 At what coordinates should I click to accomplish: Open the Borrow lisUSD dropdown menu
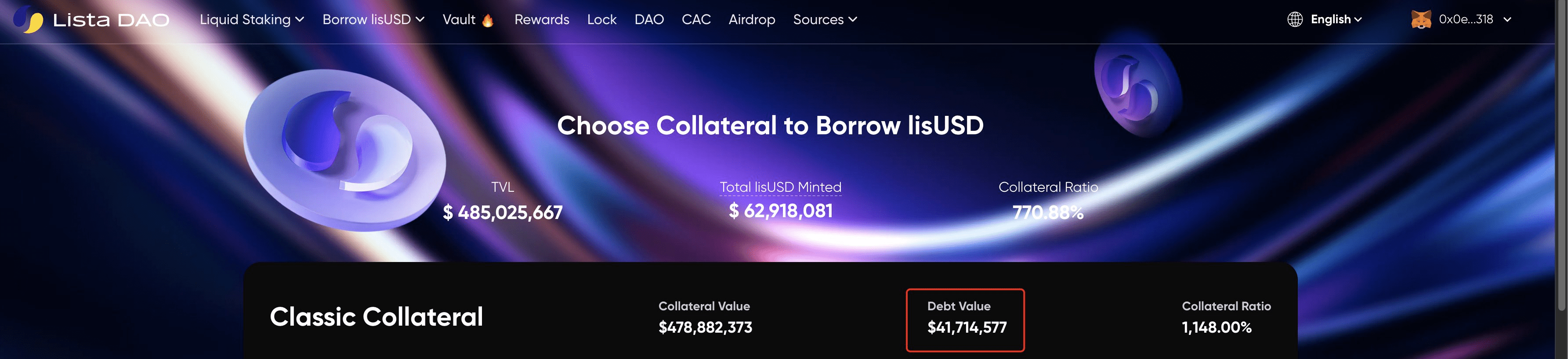[373, 19]
